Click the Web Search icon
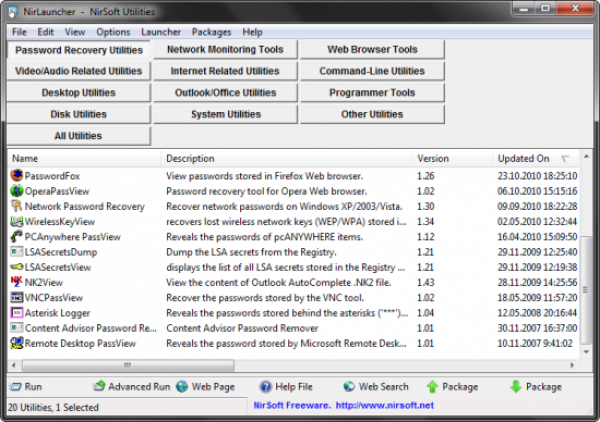Viewport: 600px width, 422px height. (349, 386)
